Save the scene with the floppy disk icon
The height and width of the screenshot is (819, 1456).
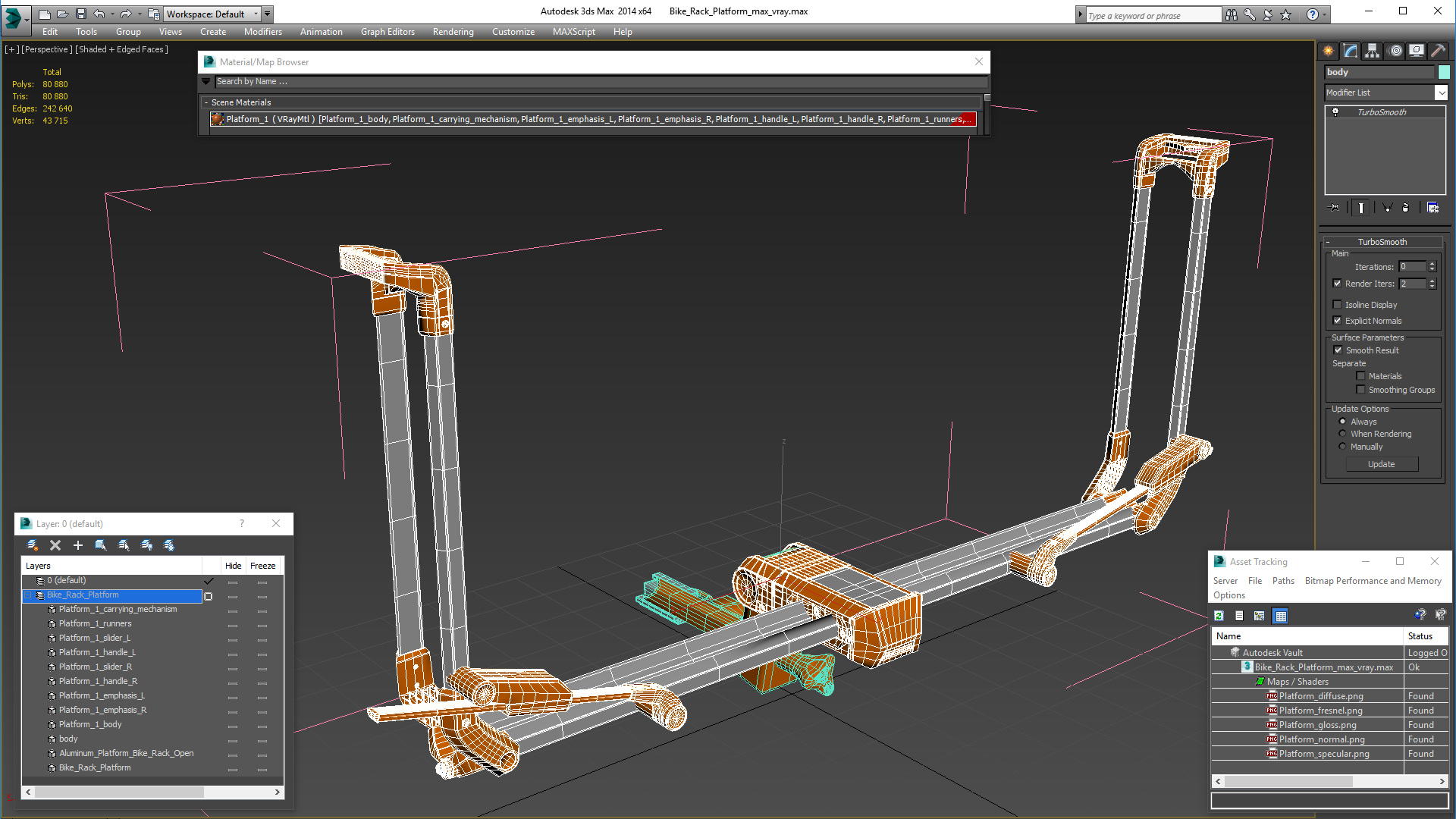pyautogui.click(x=80, y=14)
